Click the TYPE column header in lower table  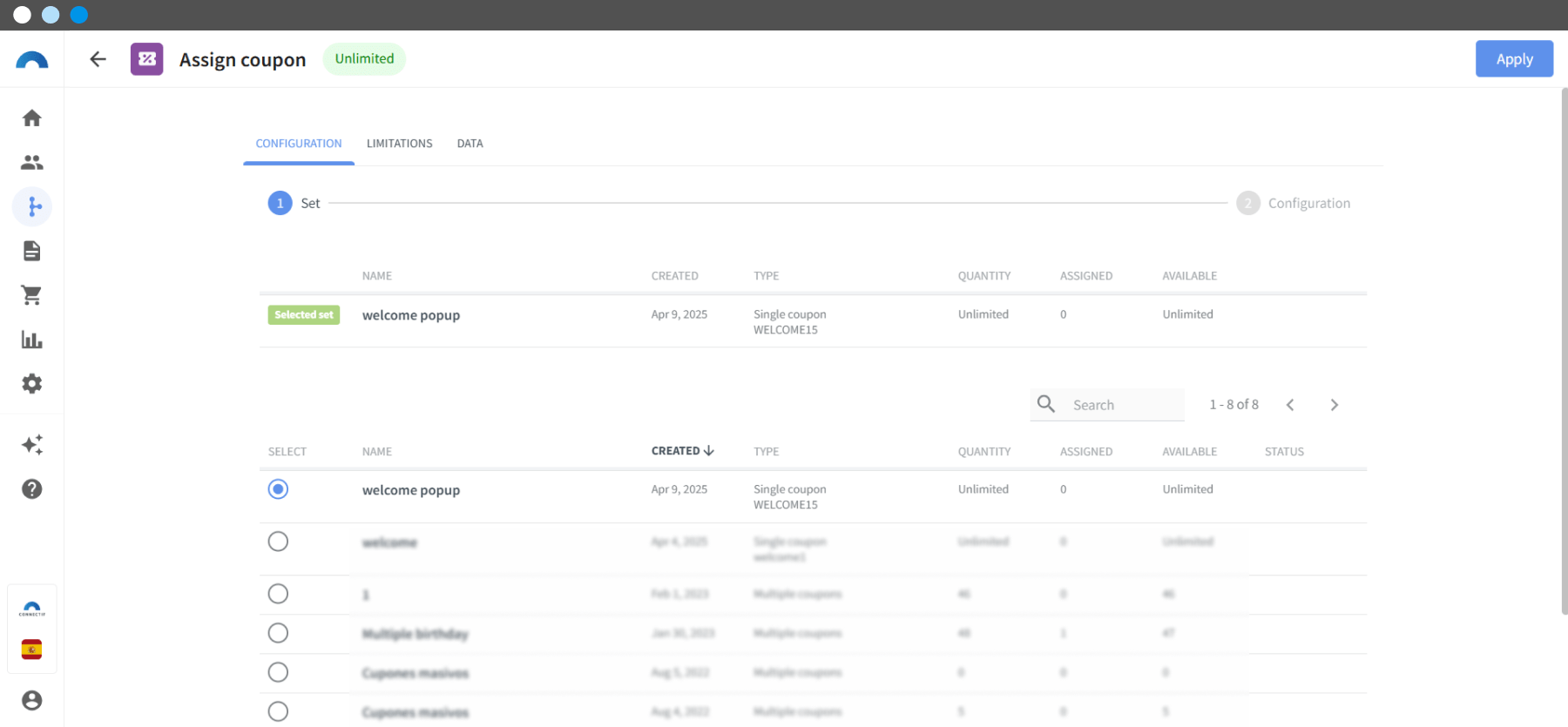[767, 452]
